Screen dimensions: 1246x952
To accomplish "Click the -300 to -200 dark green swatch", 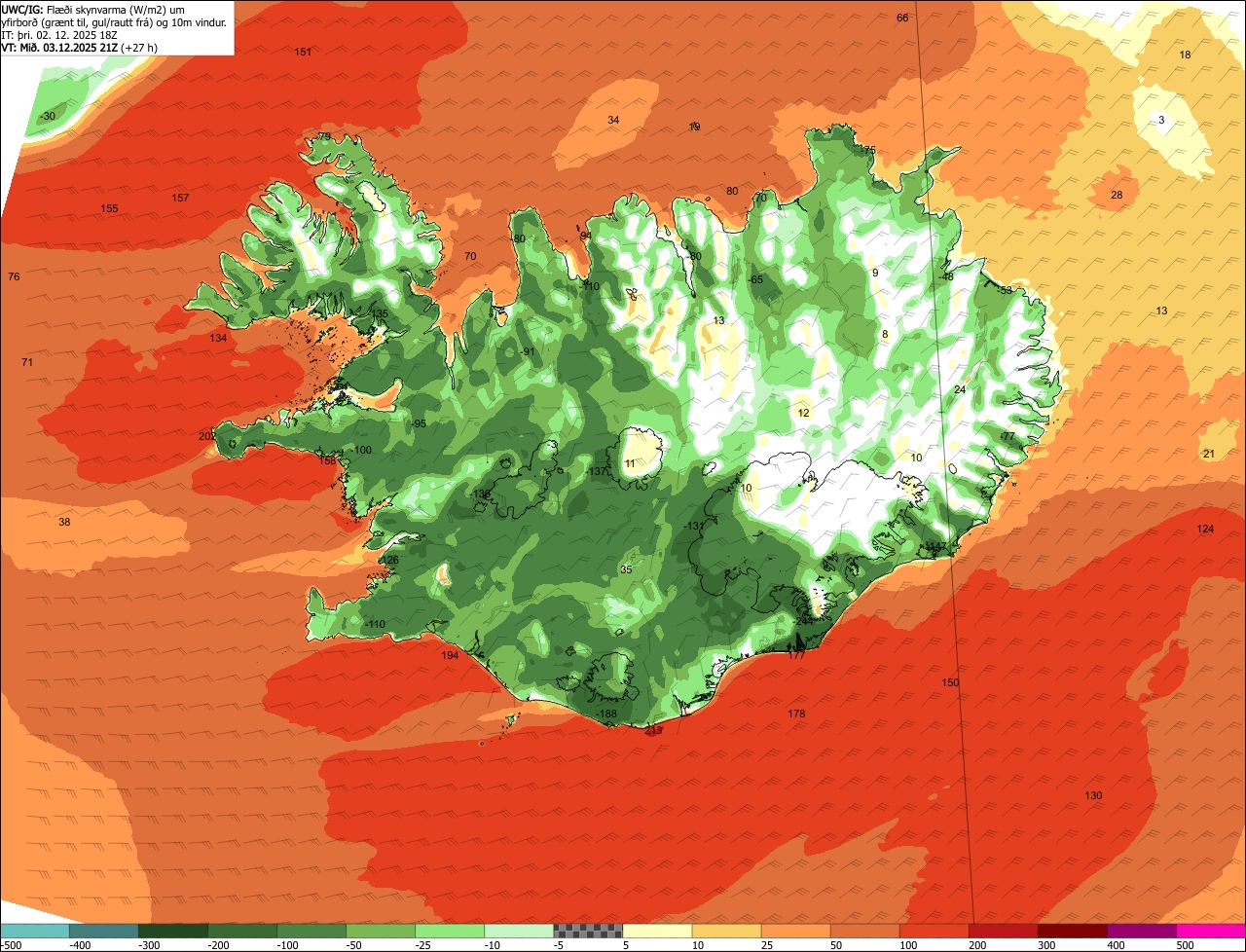I will pos(172,931).
